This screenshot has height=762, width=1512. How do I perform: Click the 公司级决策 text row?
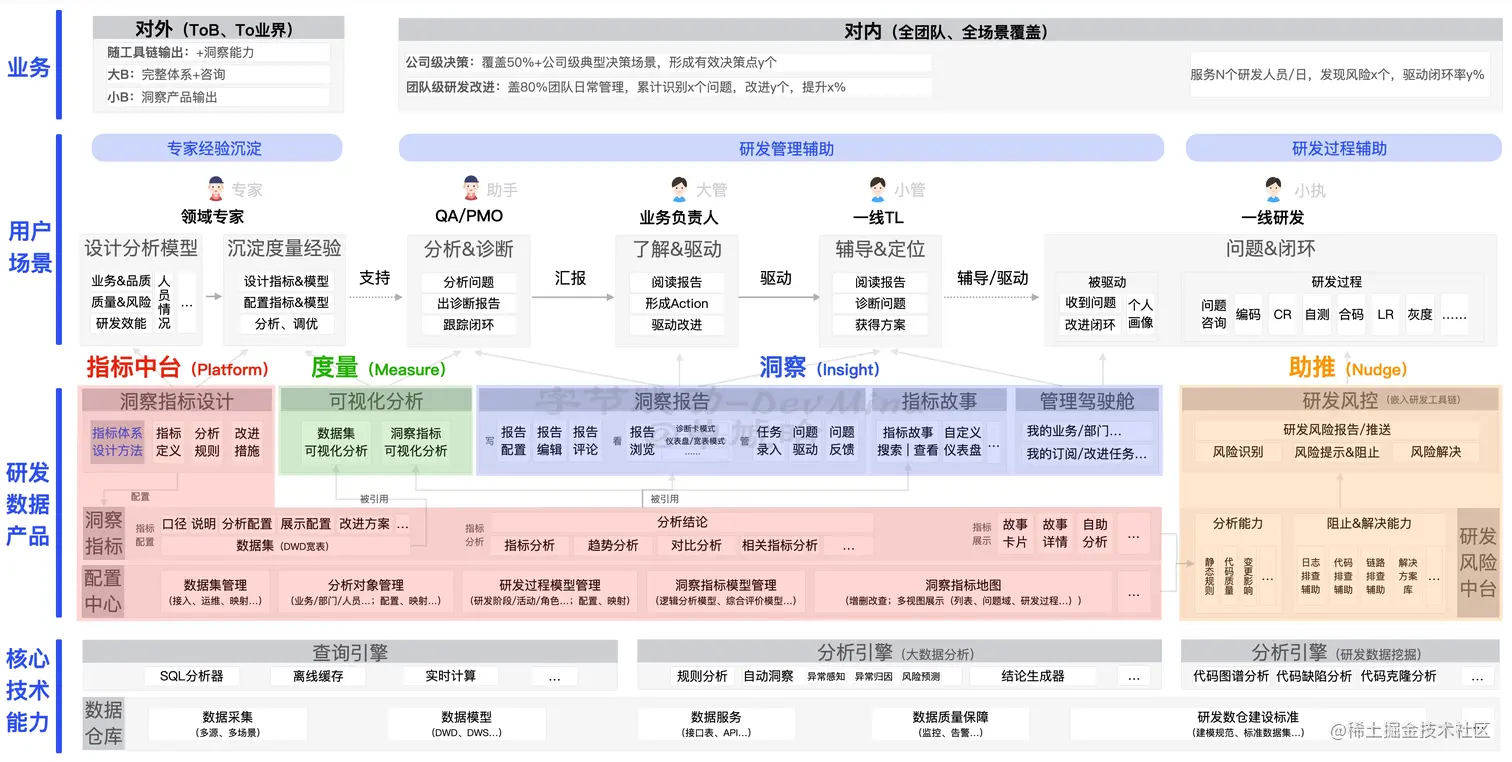click(666, 62)
